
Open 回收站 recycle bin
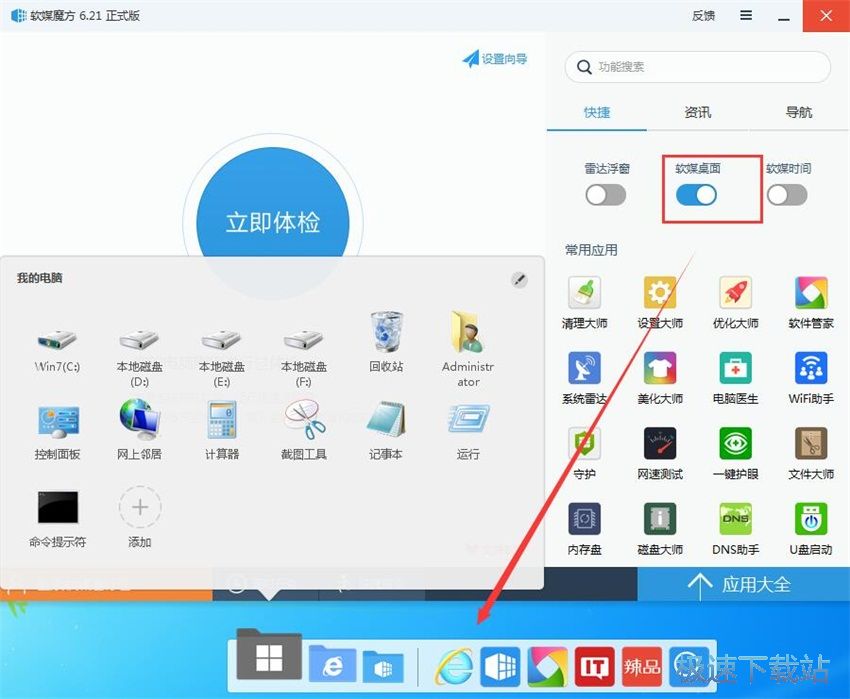(386, 332)
